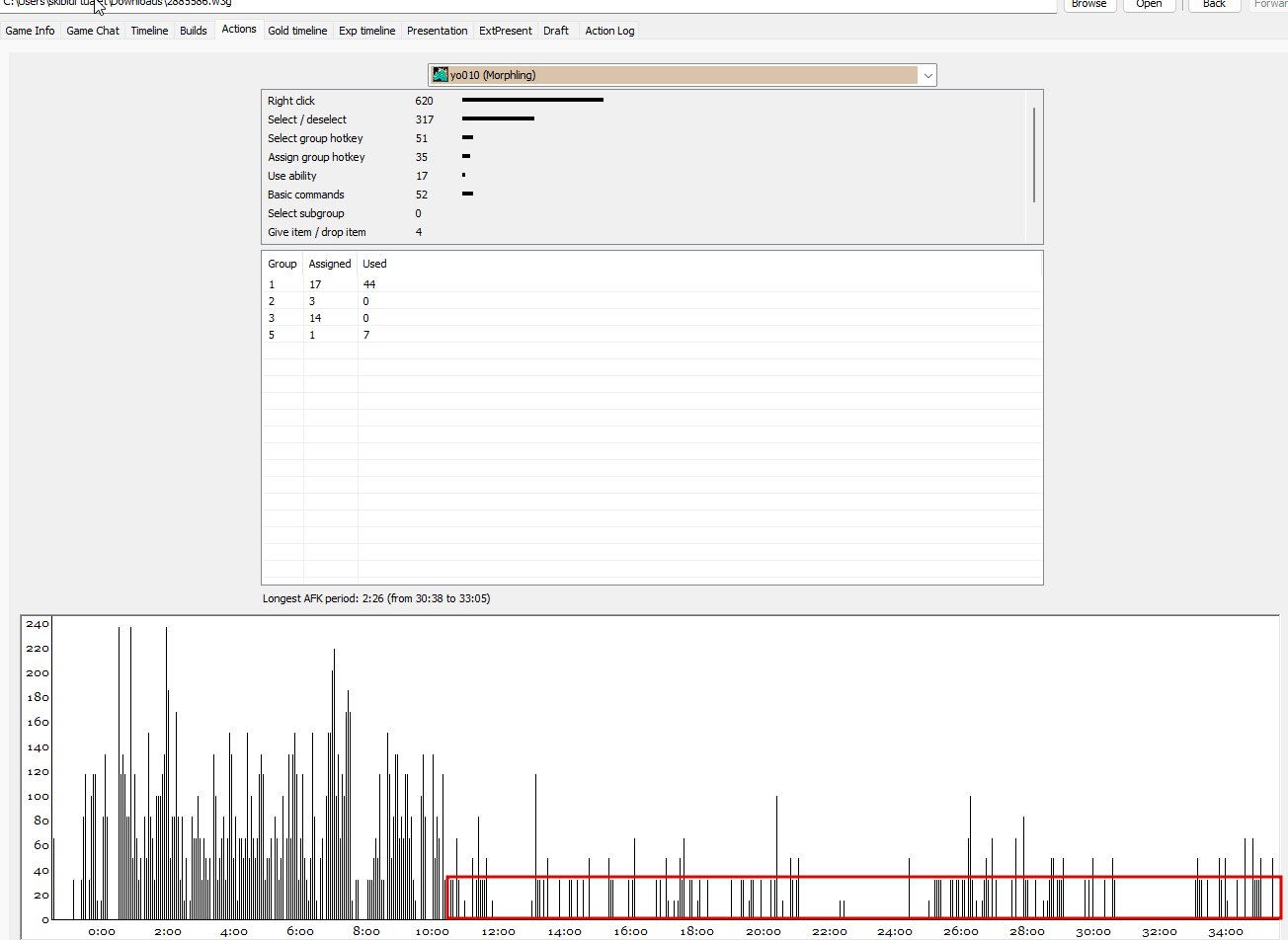Select group 3 row with 14 assigned
This screenshot has height=940, width=1288.
point(652,318)
